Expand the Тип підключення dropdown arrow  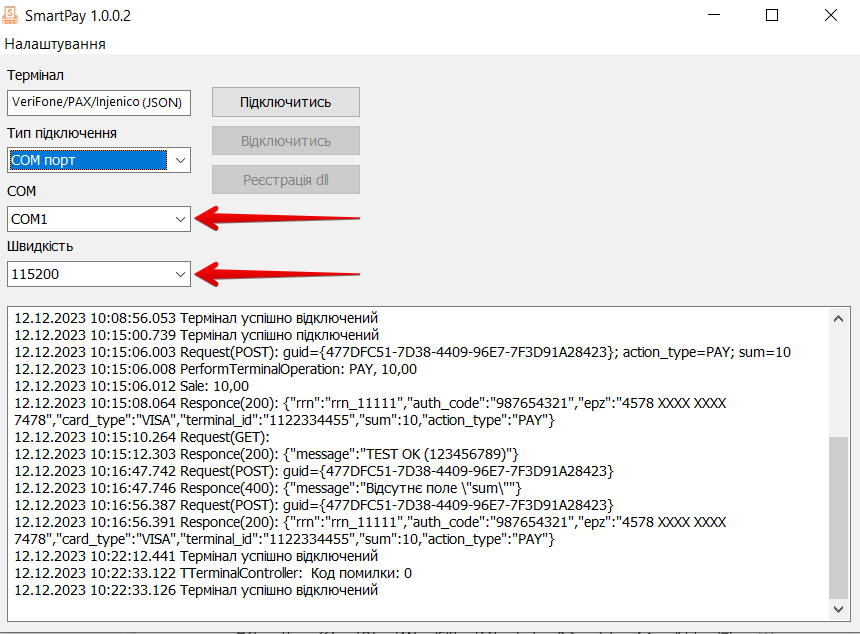tap(179, 160)
